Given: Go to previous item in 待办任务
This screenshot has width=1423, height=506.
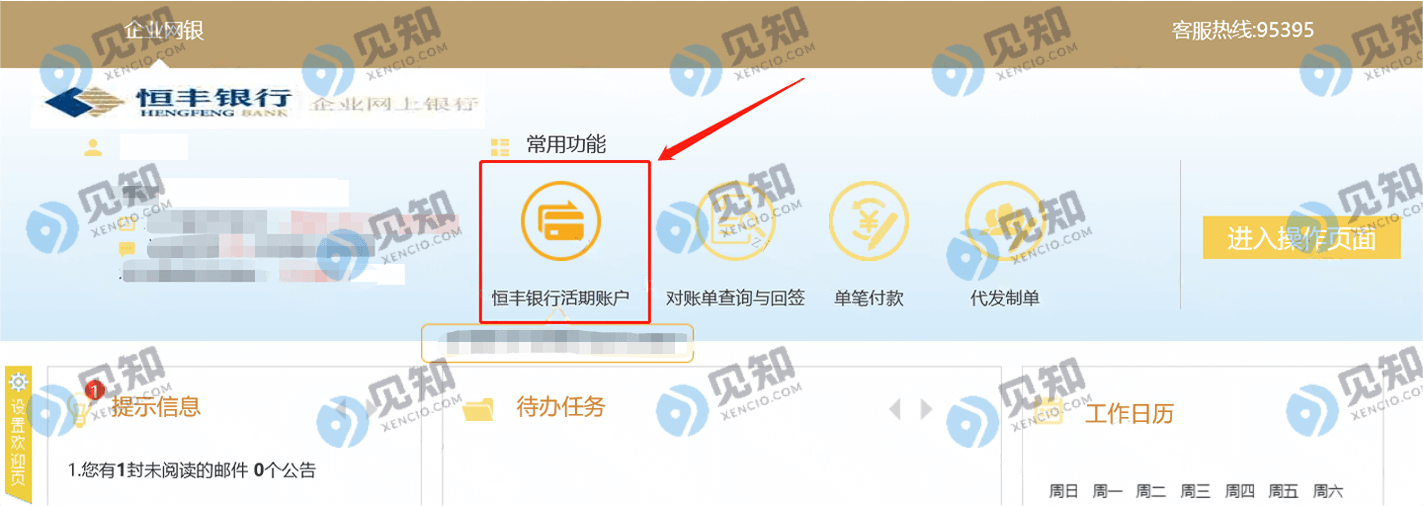Looking at the screenshot, I should (x=895, y=409).
